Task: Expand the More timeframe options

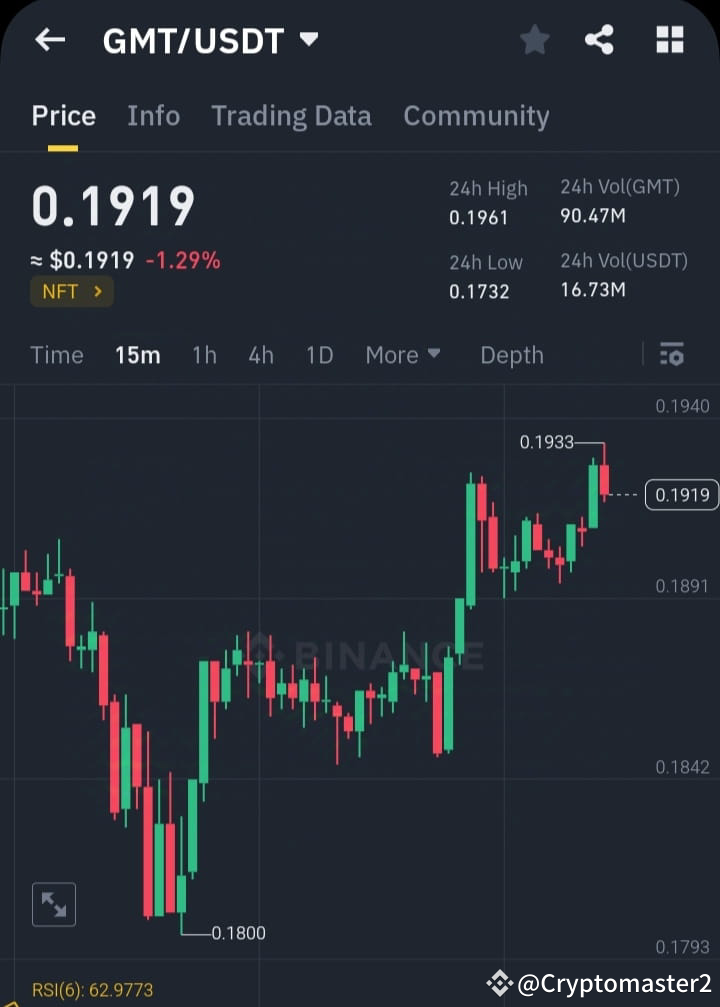Action: pyautogui.click(x=402, y=355)
